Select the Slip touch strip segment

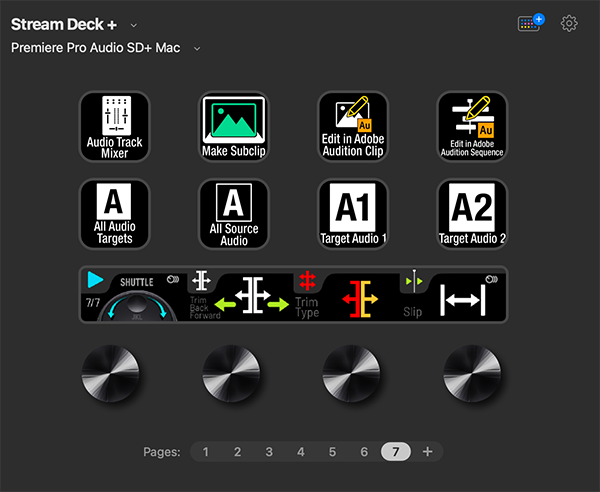click(453, 295)
